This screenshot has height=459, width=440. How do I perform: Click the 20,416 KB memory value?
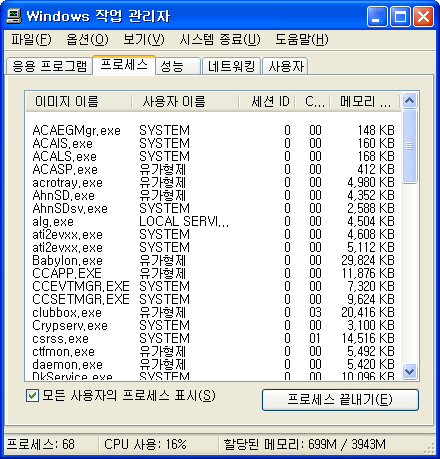pyautogui.click(x=368, y=312)
